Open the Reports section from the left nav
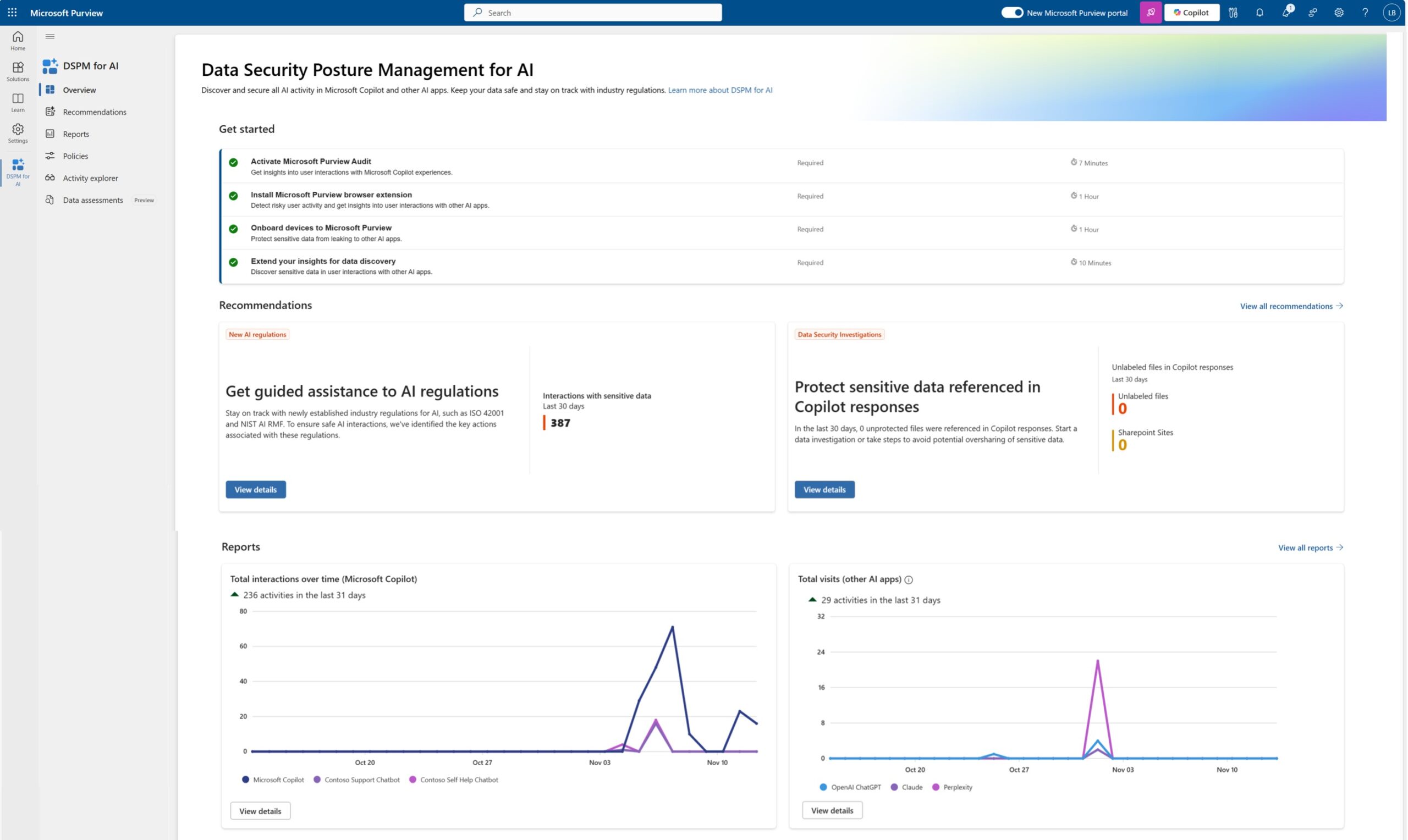This screenshot has height=840, width=1408. [75, 134]
